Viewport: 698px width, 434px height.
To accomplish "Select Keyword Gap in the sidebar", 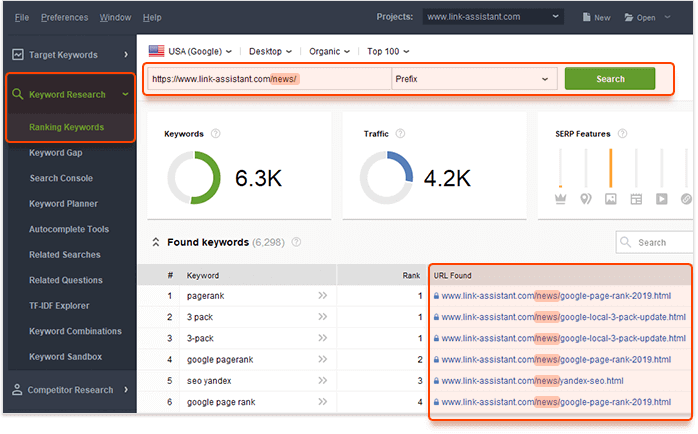I will click(x=55, y=153).
